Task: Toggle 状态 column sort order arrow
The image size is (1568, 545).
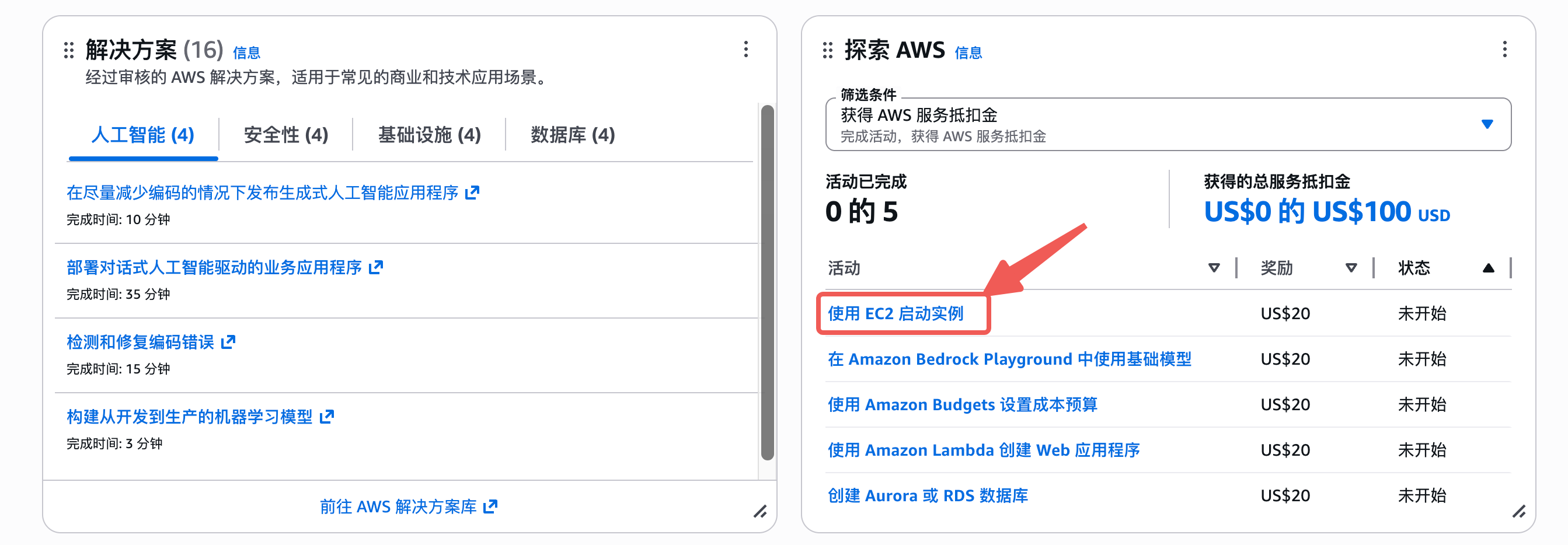Action: (x=1487, y=268)
